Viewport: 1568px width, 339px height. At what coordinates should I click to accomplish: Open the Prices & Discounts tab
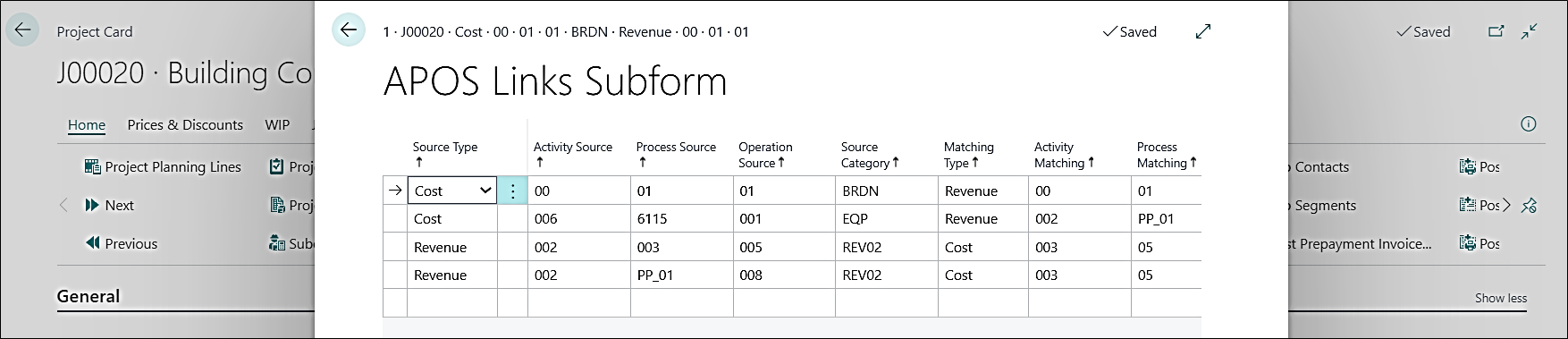point(185,125)
